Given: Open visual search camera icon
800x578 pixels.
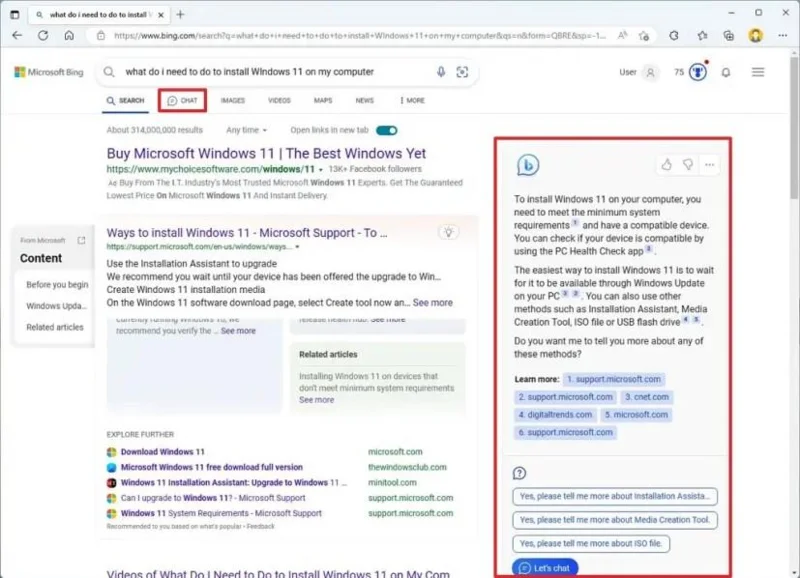Looking at the screenshot, I should coord(462,72).
